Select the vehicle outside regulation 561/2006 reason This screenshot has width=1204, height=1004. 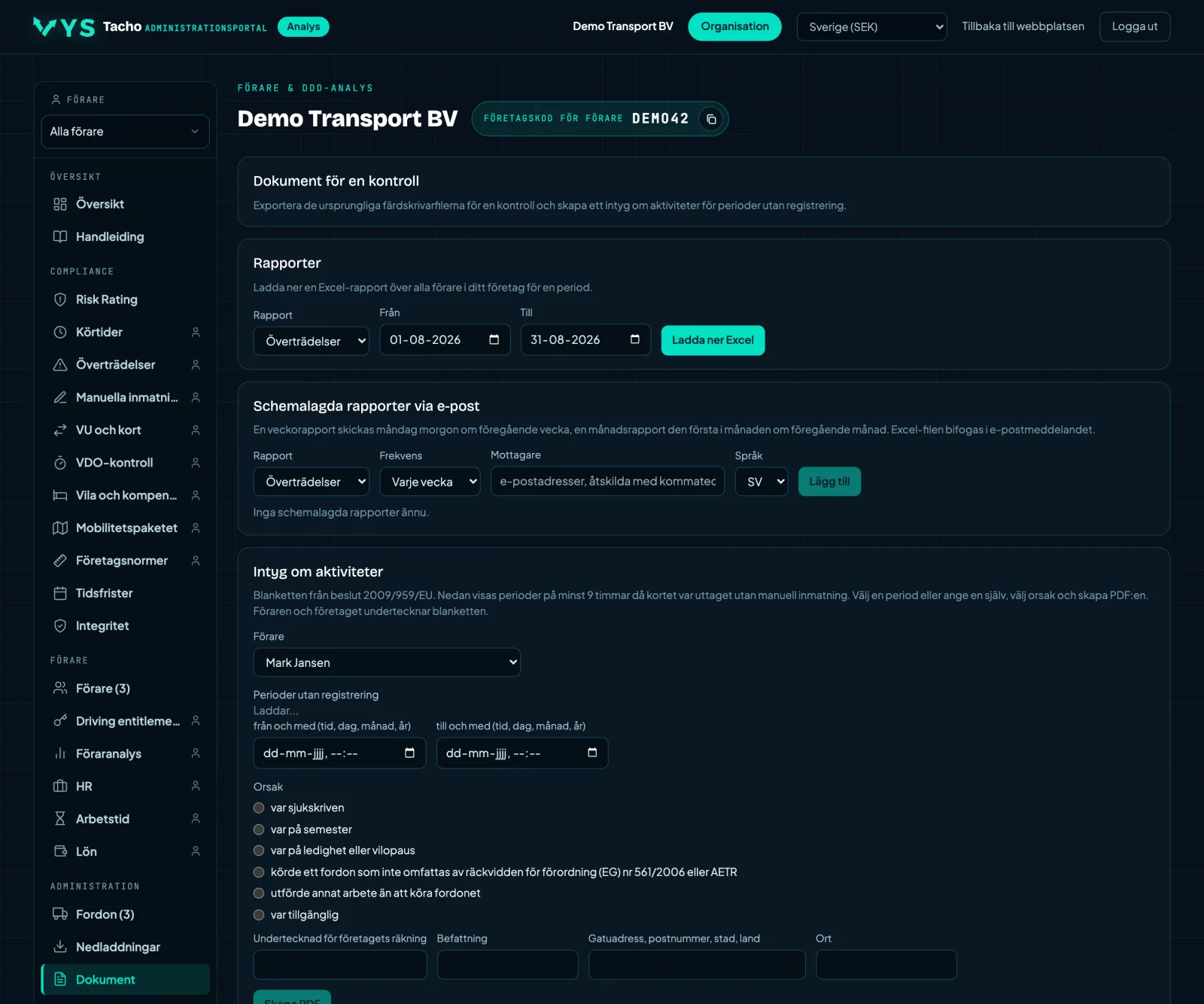tap(259, 872)
